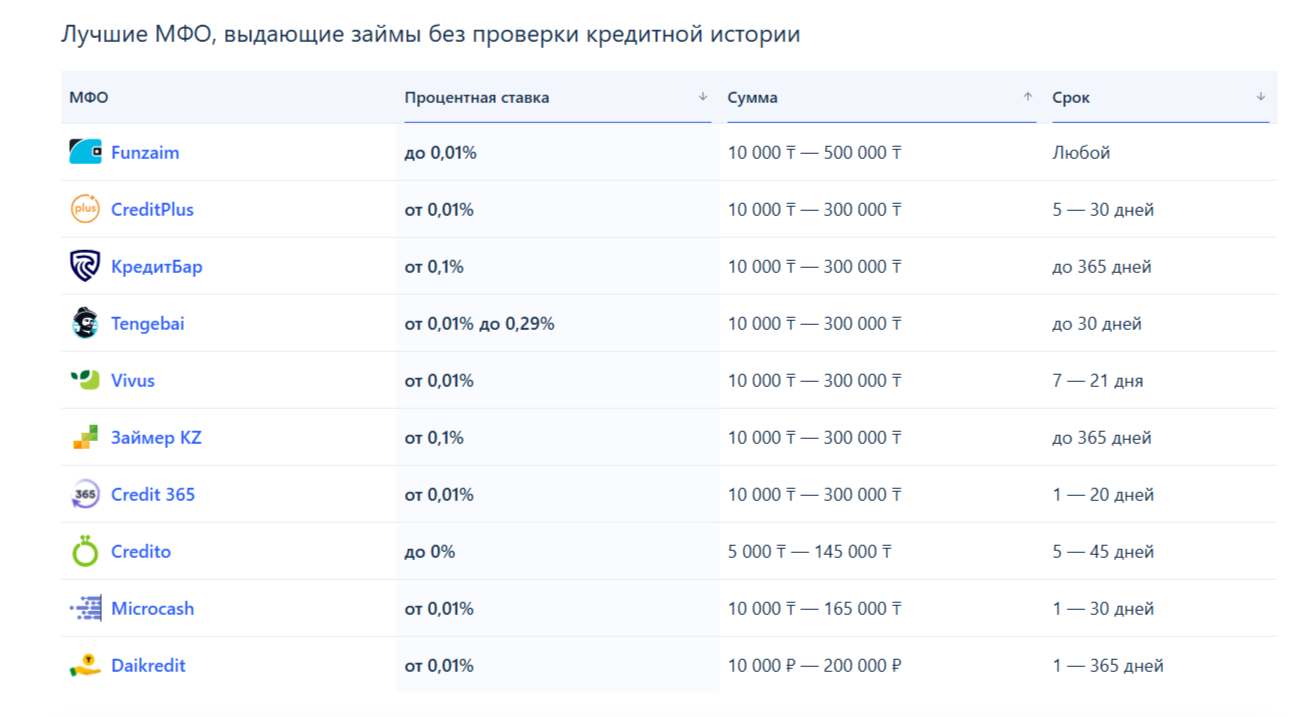Viewport: 1301px width, 717px height.
Task: Click the '5 000 ₸ — 145 000 ₸' amount
Action: click(810, 552)
